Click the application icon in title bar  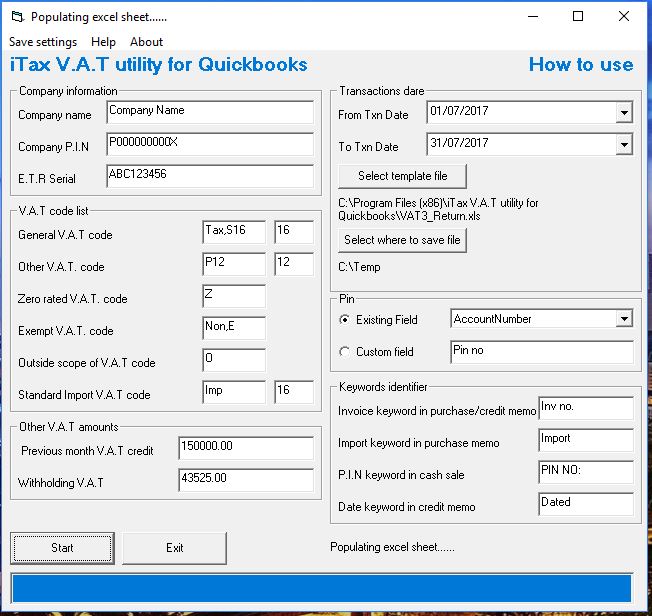click(17, 17)
